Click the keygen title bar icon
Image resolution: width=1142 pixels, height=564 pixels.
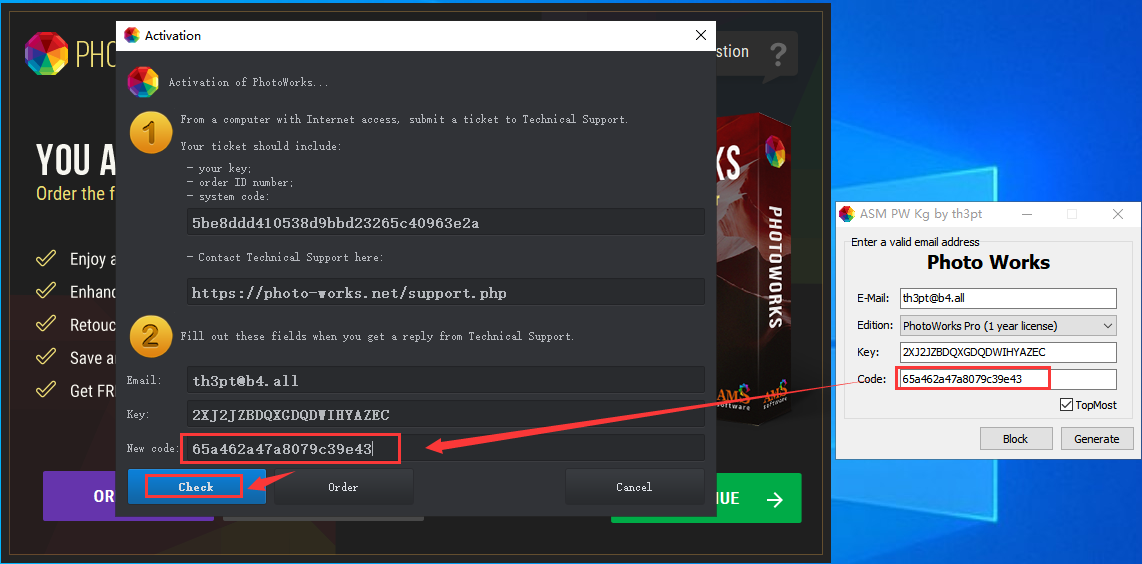(846, 214)
